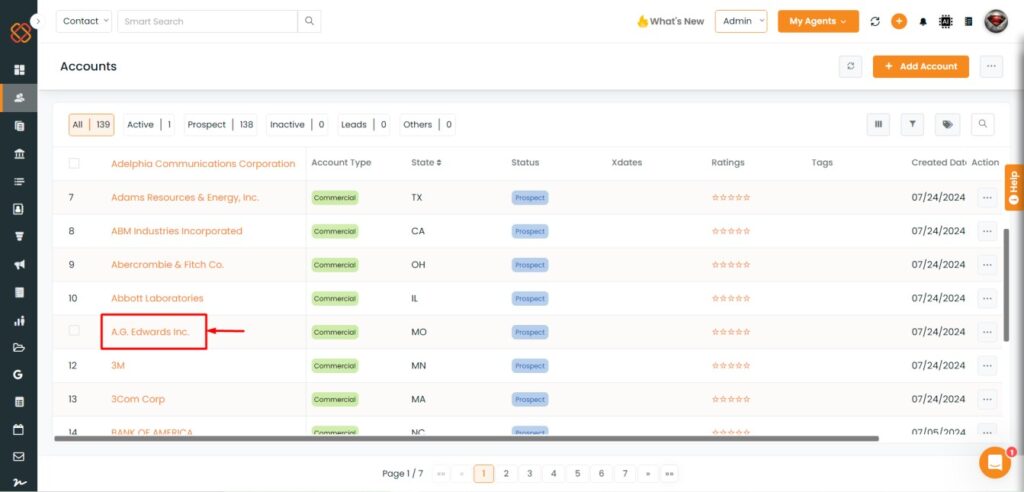Open the calendar icon in sidebar
1024x492 pixels.
tap(19, 429)
